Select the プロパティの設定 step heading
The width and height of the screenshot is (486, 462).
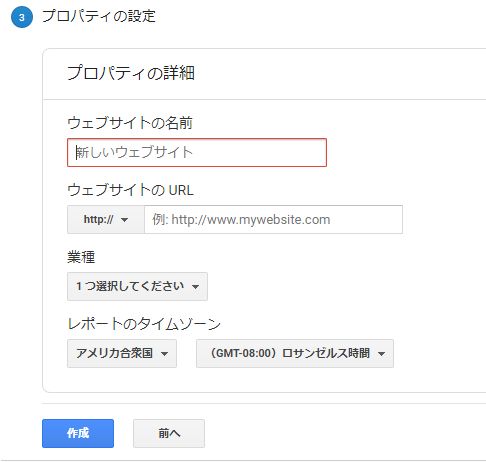point(99,16)
